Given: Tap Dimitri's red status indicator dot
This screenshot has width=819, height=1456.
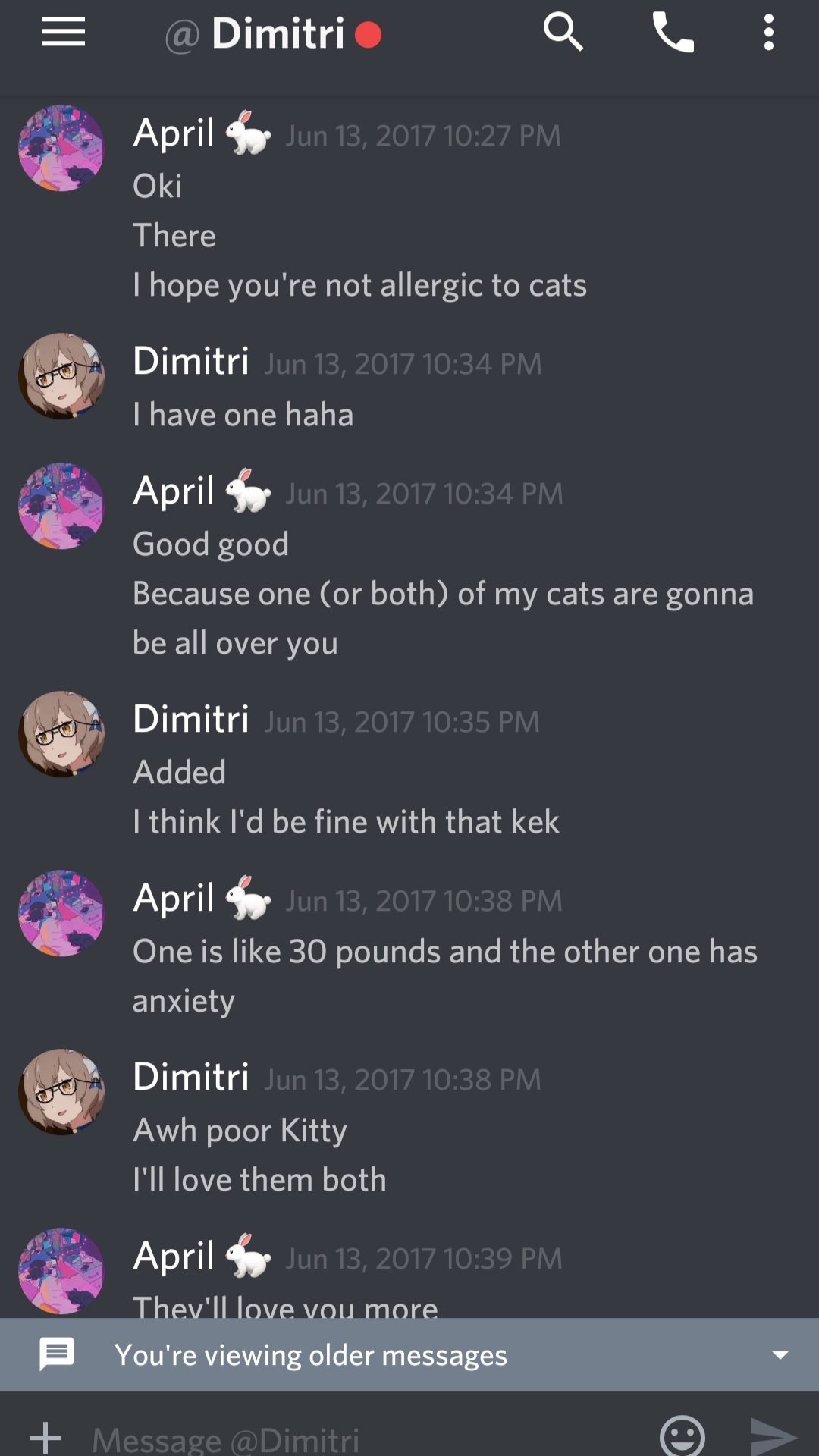Looking at the screenshot, I should (x=369, y=35).
